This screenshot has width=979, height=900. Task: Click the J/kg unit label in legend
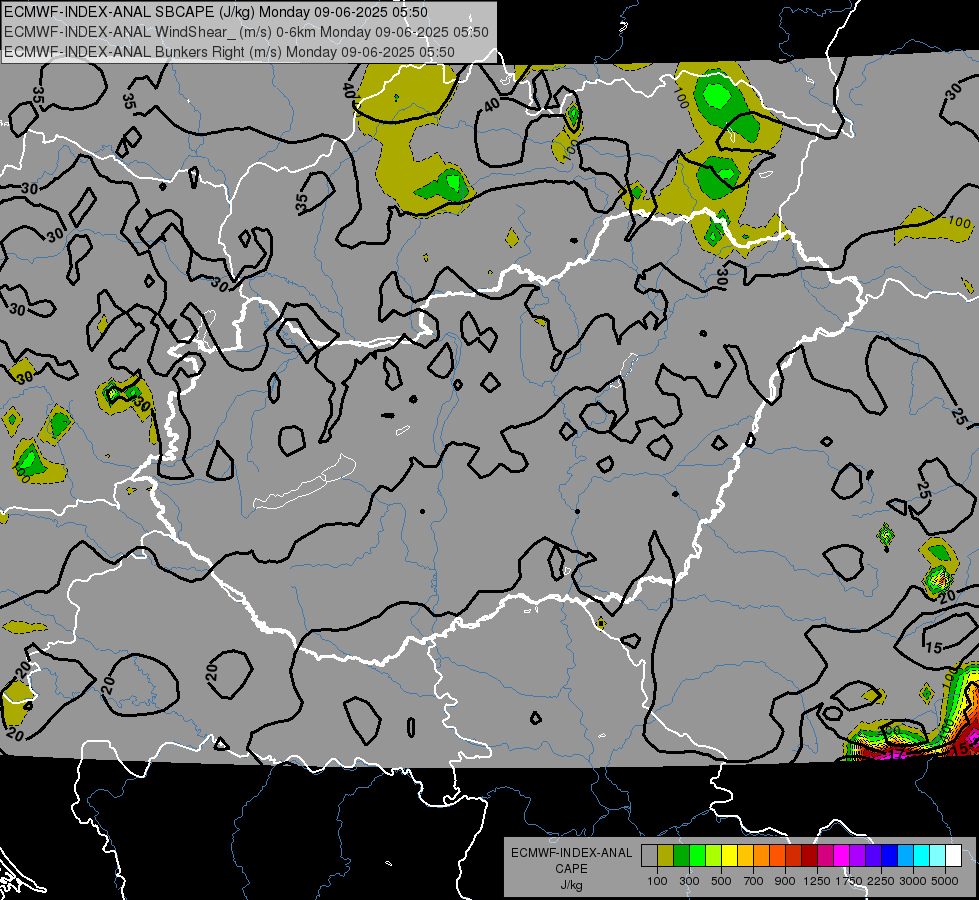(571, 885)
